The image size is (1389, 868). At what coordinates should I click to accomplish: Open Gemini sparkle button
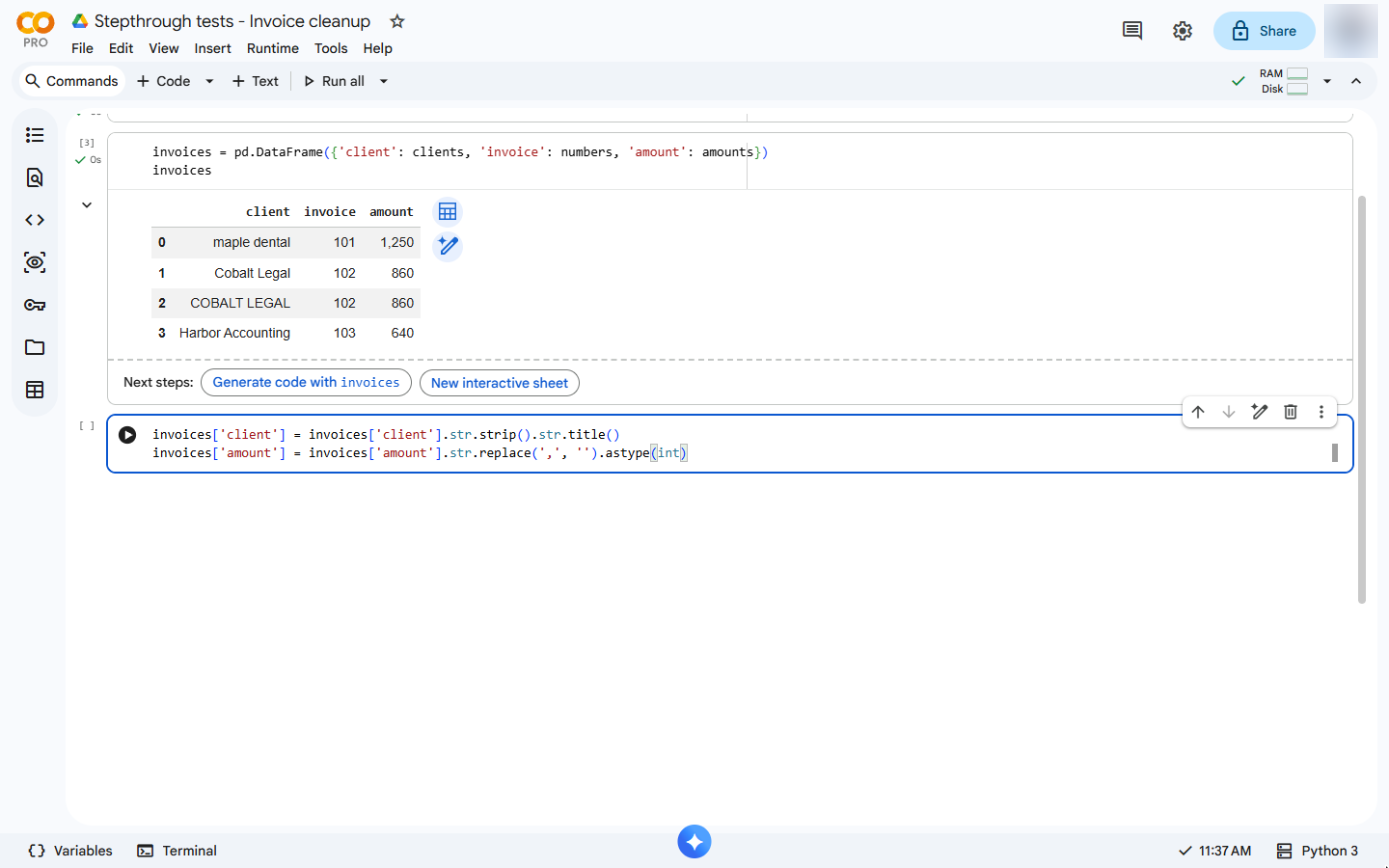pos(694,841)
